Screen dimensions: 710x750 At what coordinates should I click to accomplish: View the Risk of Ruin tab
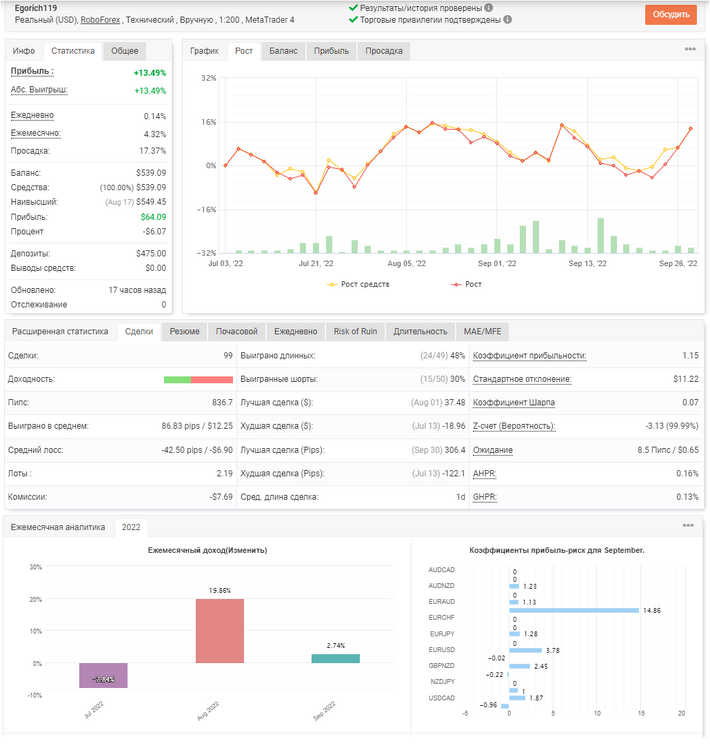coord(355,331)
